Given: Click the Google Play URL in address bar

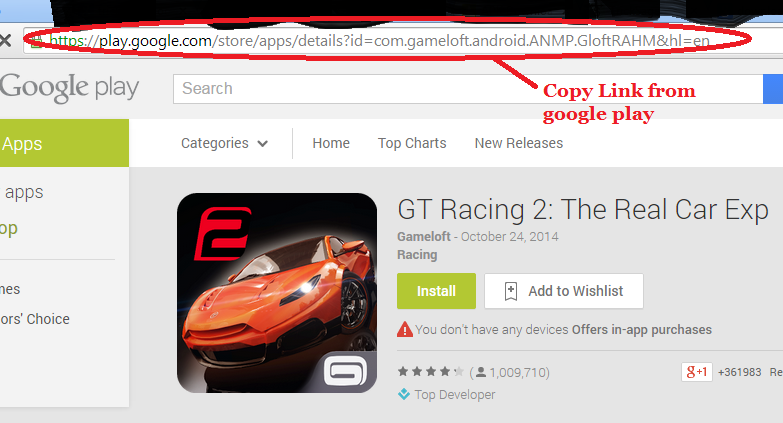Looking at the screenshot, I should [379, 40].
